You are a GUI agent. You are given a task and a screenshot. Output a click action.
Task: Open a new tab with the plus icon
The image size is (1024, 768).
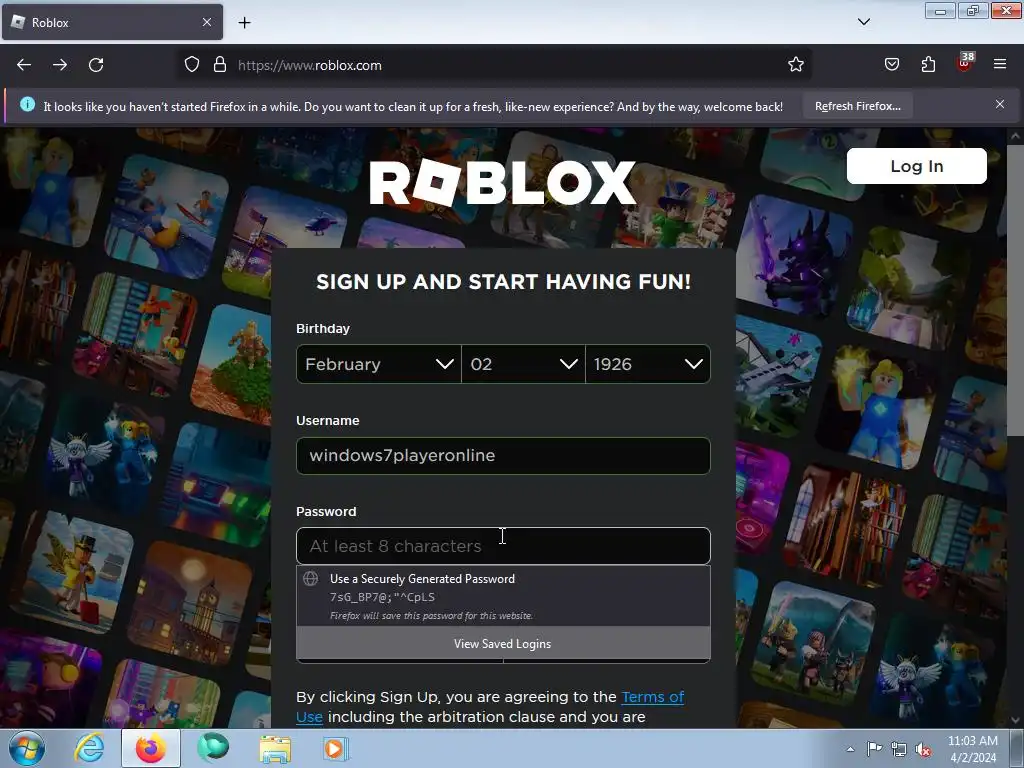coord(245,23)
